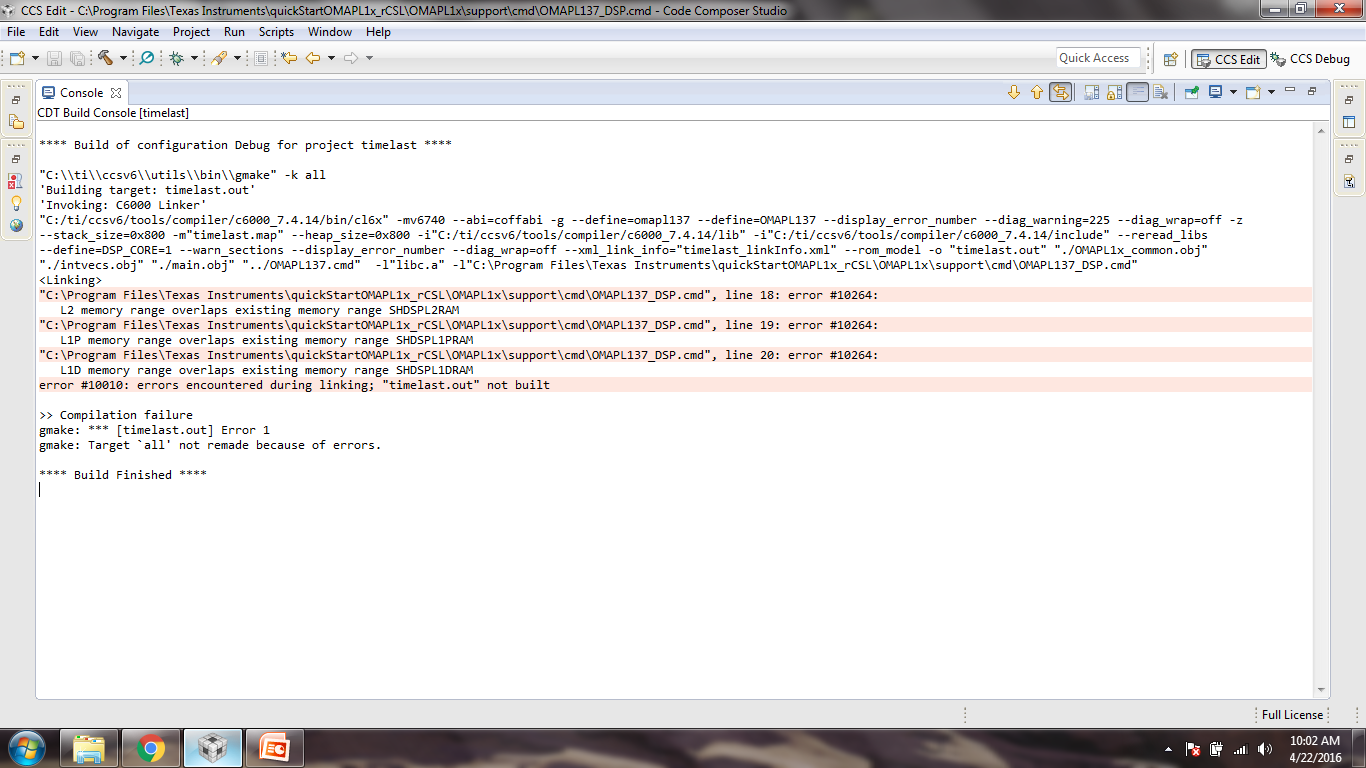Click the Back navigation arrow
The image size is (1366, 768).
[x=313, y=58]
